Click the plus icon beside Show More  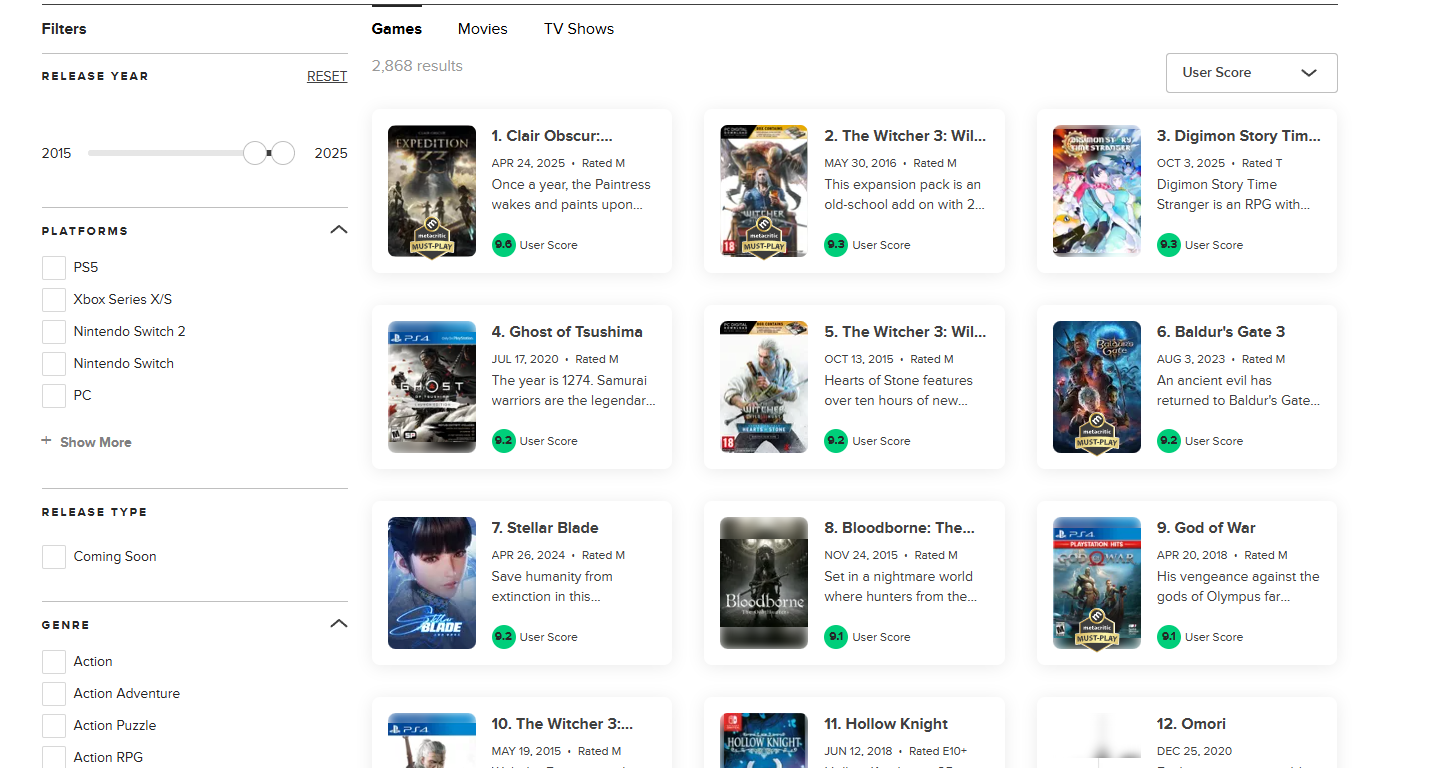click(46, 441)
